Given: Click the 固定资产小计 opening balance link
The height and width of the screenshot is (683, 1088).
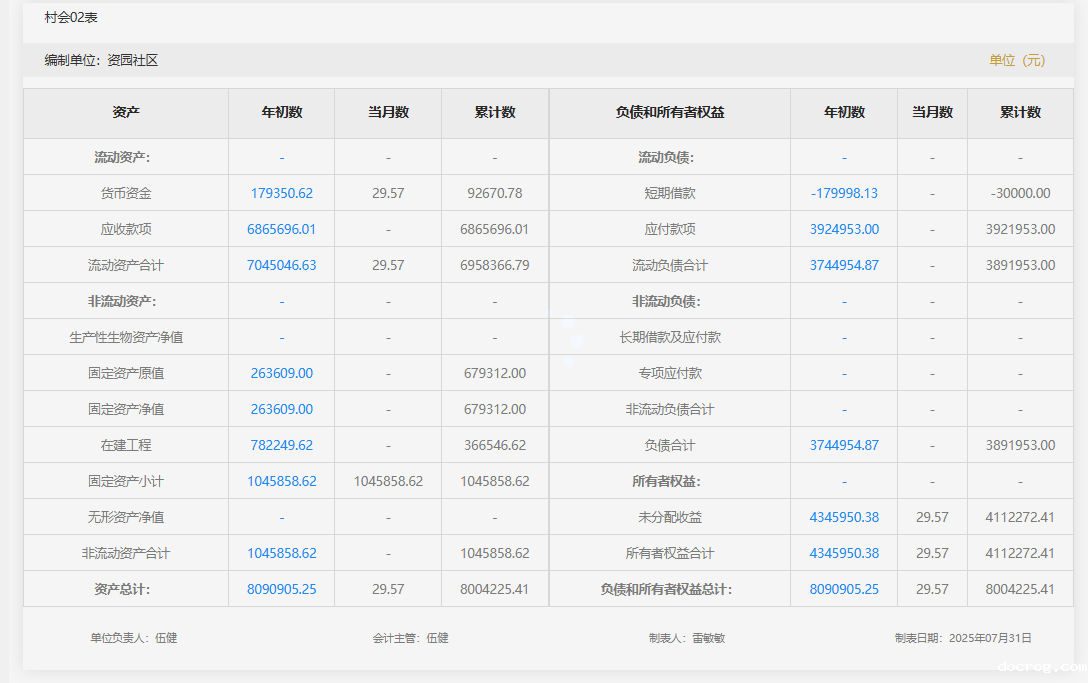Looking at the screenshot, I should (x=281, y=481).
